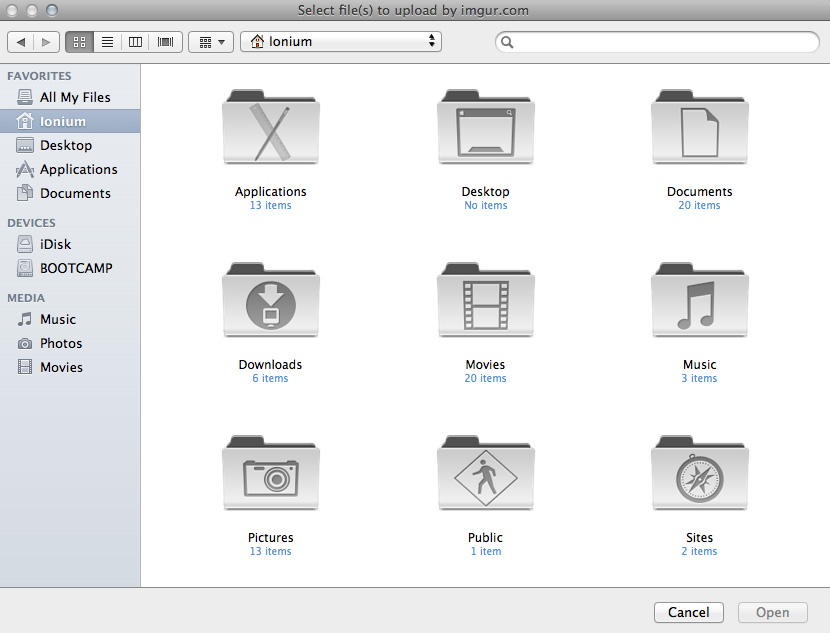Click the film strip icon beside sidebar Movies
The width and height of the screenshot is (830, 633).
pyautogui.click(x=25, y=366)
